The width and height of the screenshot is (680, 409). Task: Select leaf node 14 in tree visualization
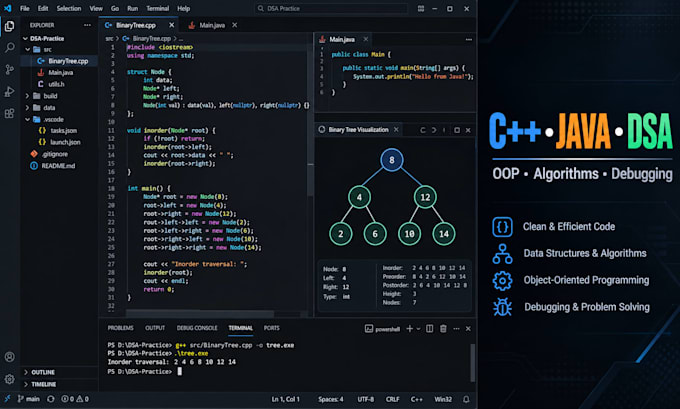click(444, 234)
